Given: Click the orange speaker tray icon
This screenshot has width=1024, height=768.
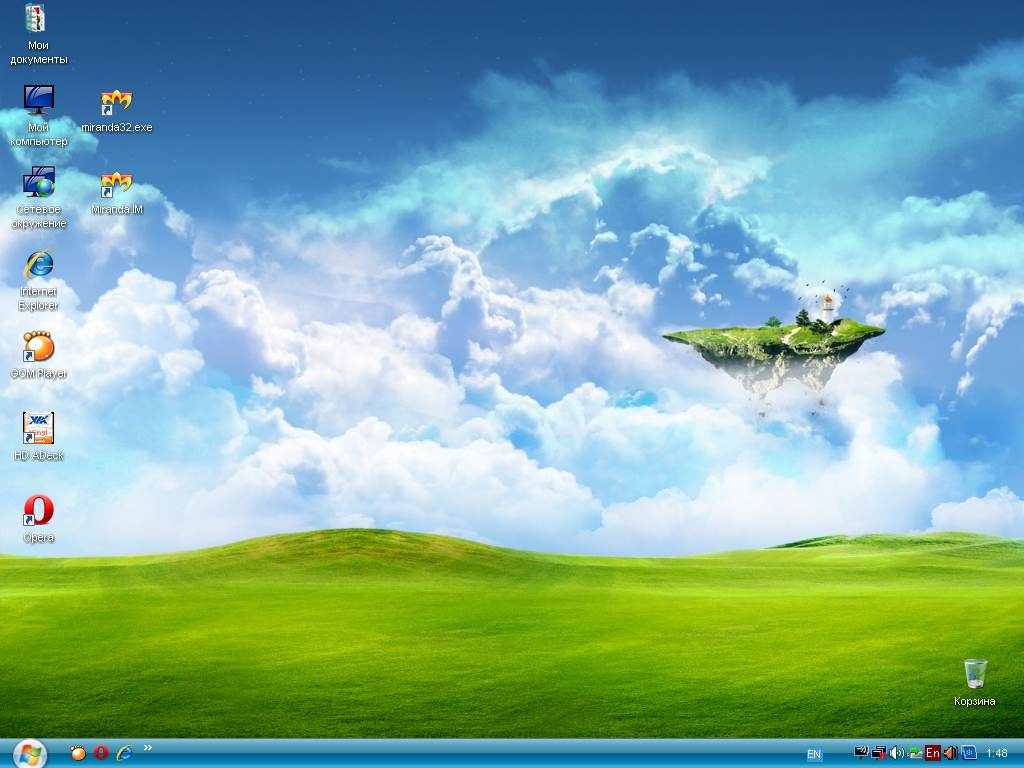Looking at the screenshot, I should pos(951,753).
